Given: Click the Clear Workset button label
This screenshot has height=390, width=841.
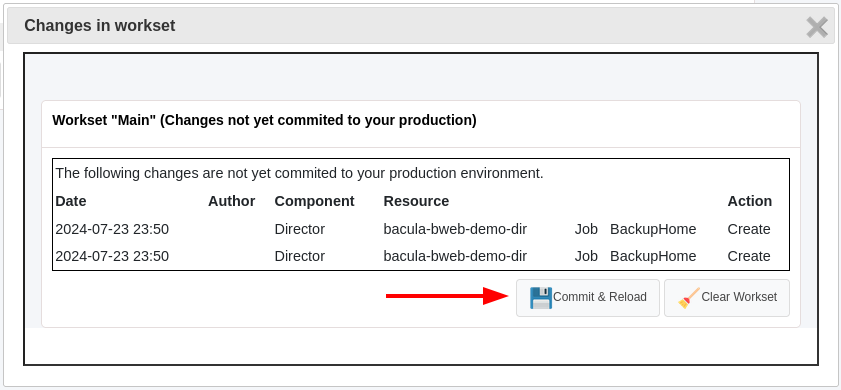Looking at the screenshot, I should click(x=739, y=297).
